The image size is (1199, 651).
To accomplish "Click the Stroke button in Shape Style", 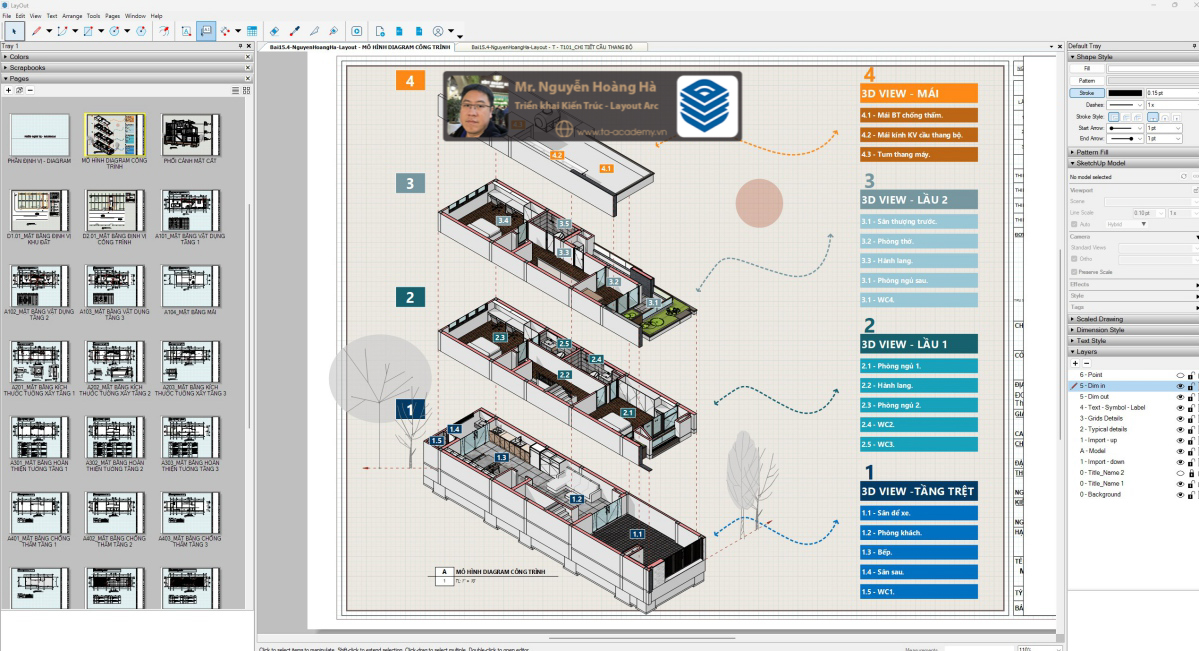I will click(1087, 93).
